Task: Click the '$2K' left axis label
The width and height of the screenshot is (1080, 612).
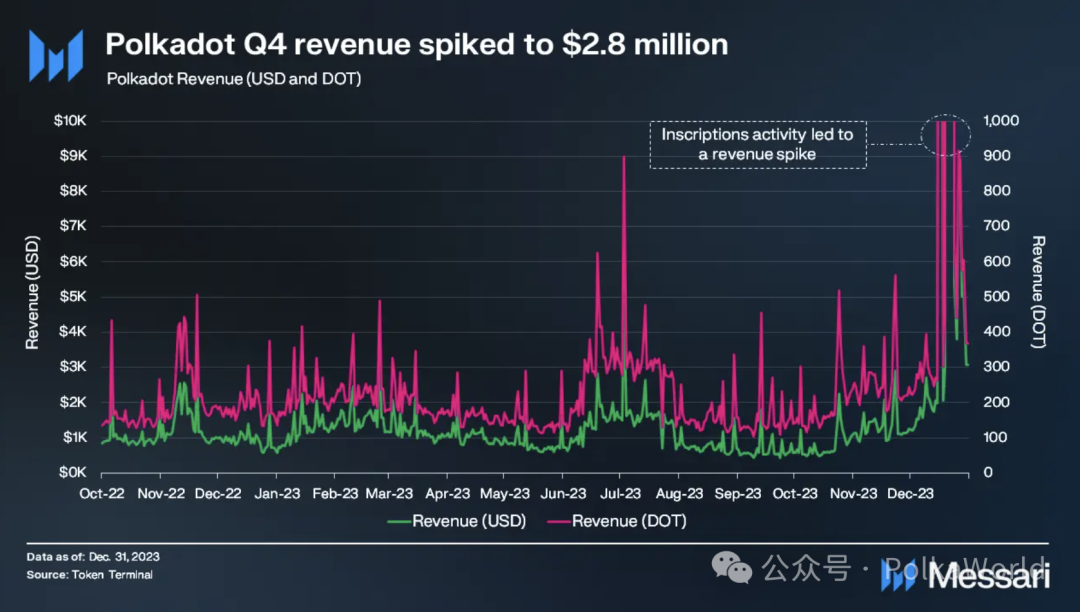Action: click(x=74, y=402)
